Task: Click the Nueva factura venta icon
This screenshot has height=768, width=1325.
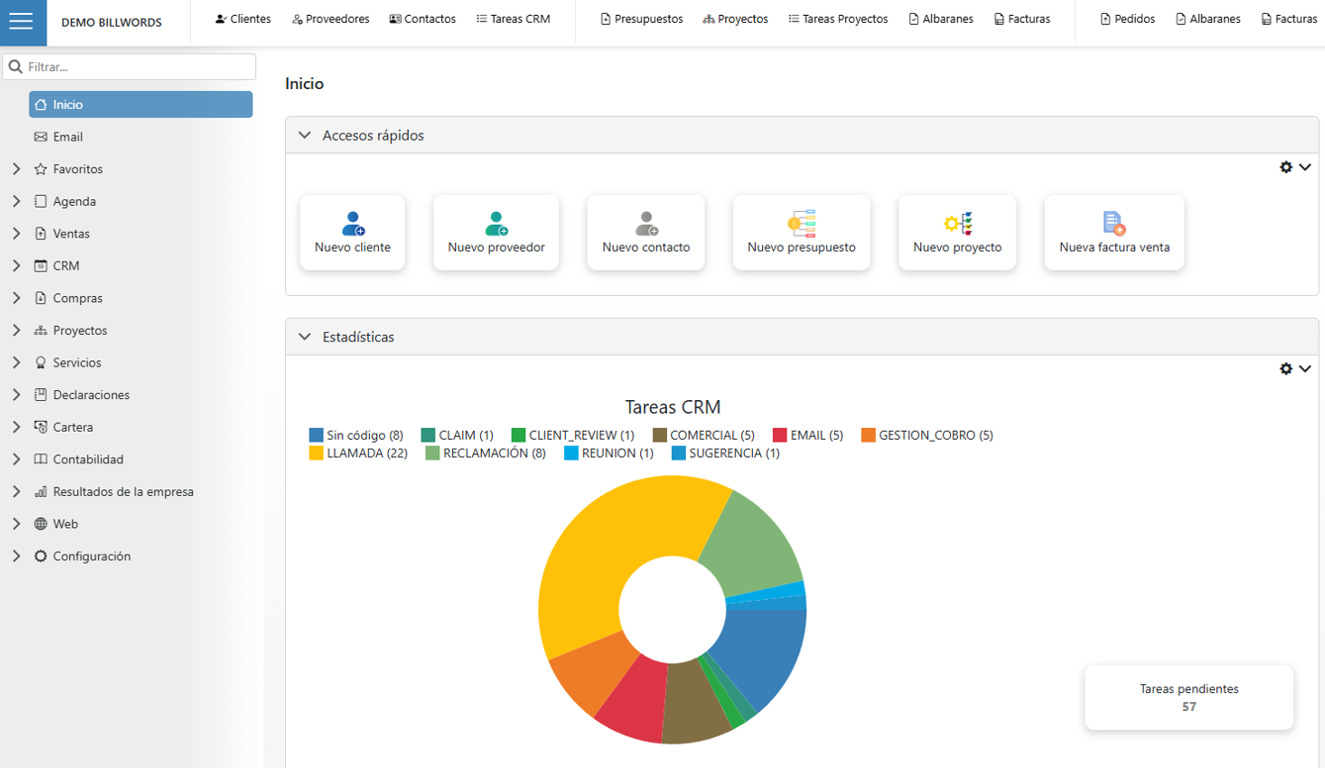Action: tap(1114, 223)
